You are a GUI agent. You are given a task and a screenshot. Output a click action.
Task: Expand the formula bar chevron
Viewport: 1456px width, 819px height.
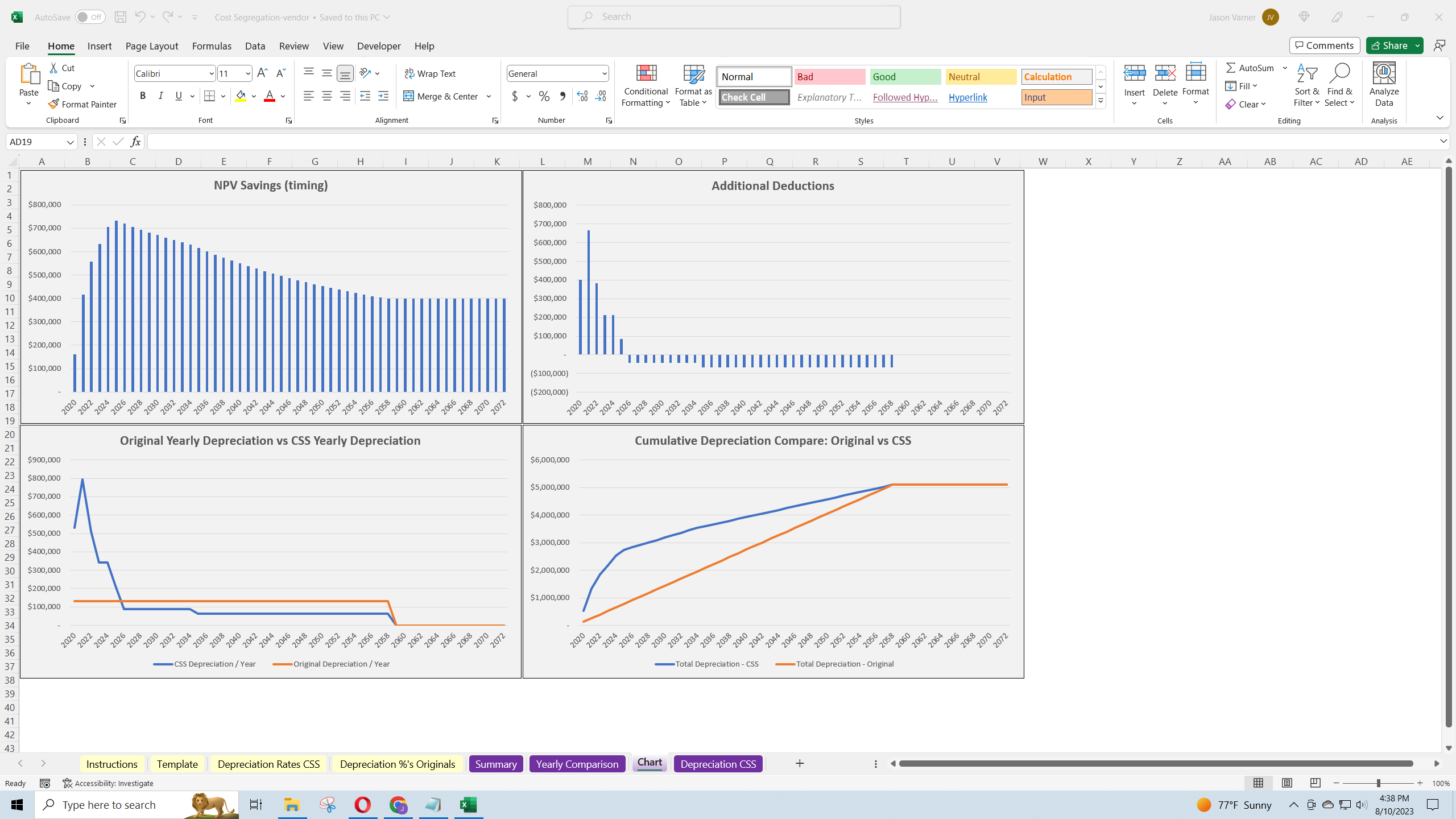point(1443,141)
